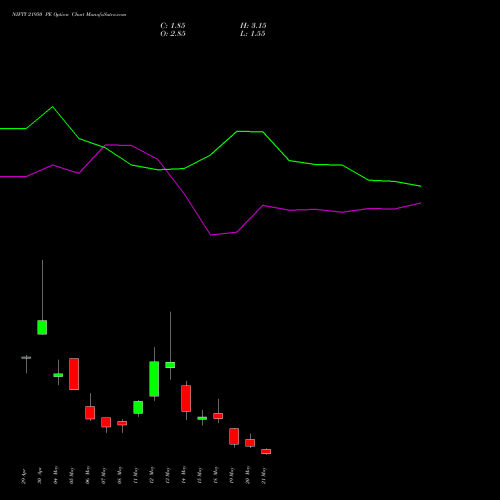
Task: Click the small green candle above 15 May
Action: pyautogui.click(x=202, y=418)
